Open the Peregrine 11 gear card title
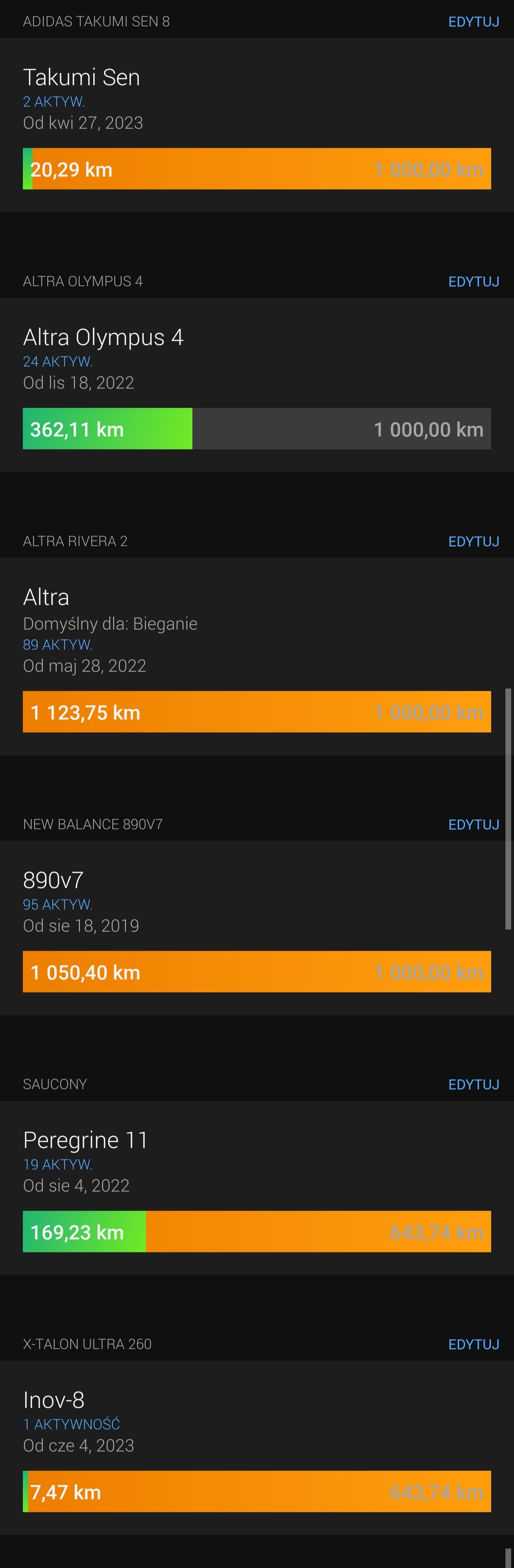 85,1140
